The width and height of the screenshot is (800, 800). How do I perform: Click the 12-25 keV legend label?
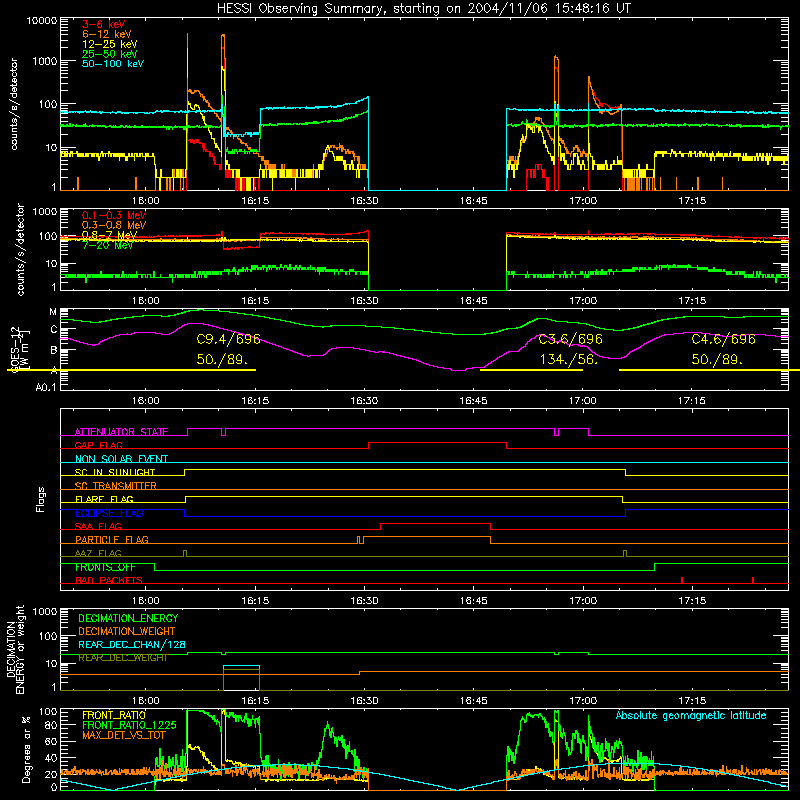pyautogui.click(x=110, y=44)
